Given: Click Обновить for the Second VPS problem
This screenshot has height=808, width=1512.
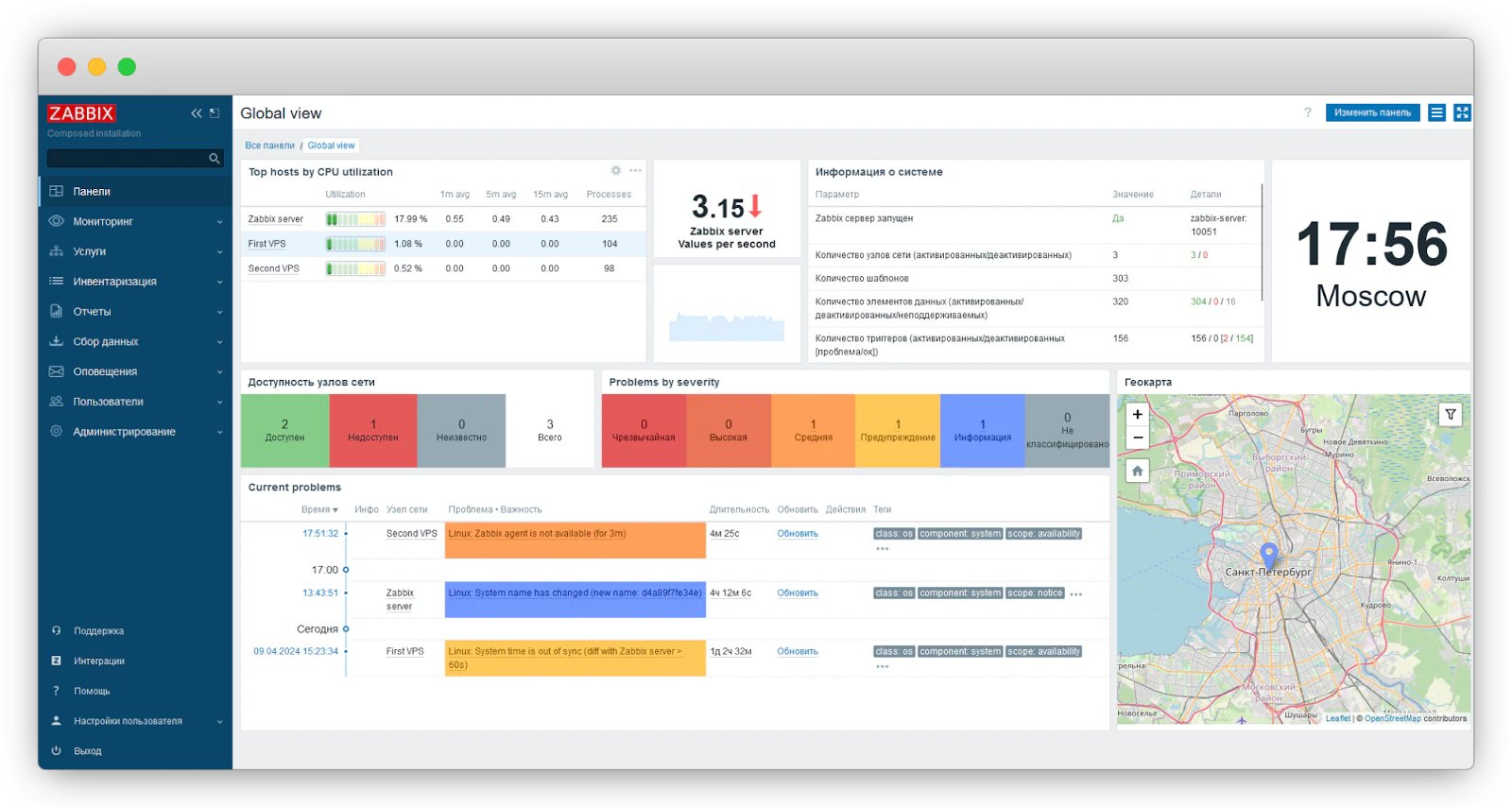Looking at the screenshot, I should (798, 534).
